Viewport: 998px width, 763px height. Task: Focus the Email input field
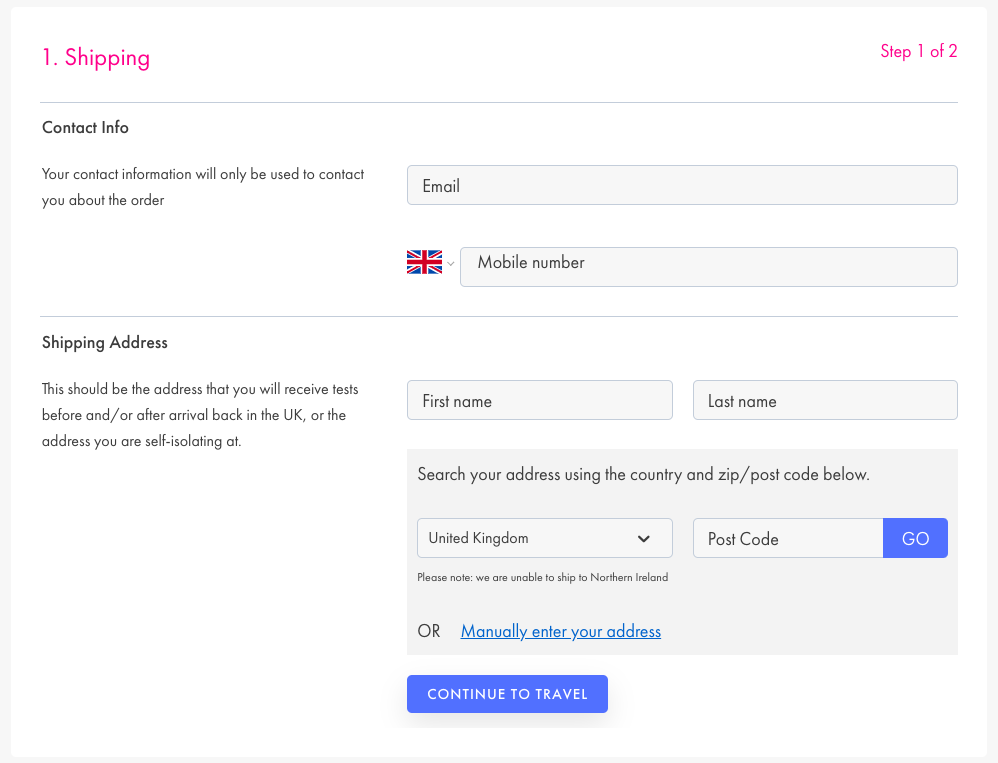[682, 186]
